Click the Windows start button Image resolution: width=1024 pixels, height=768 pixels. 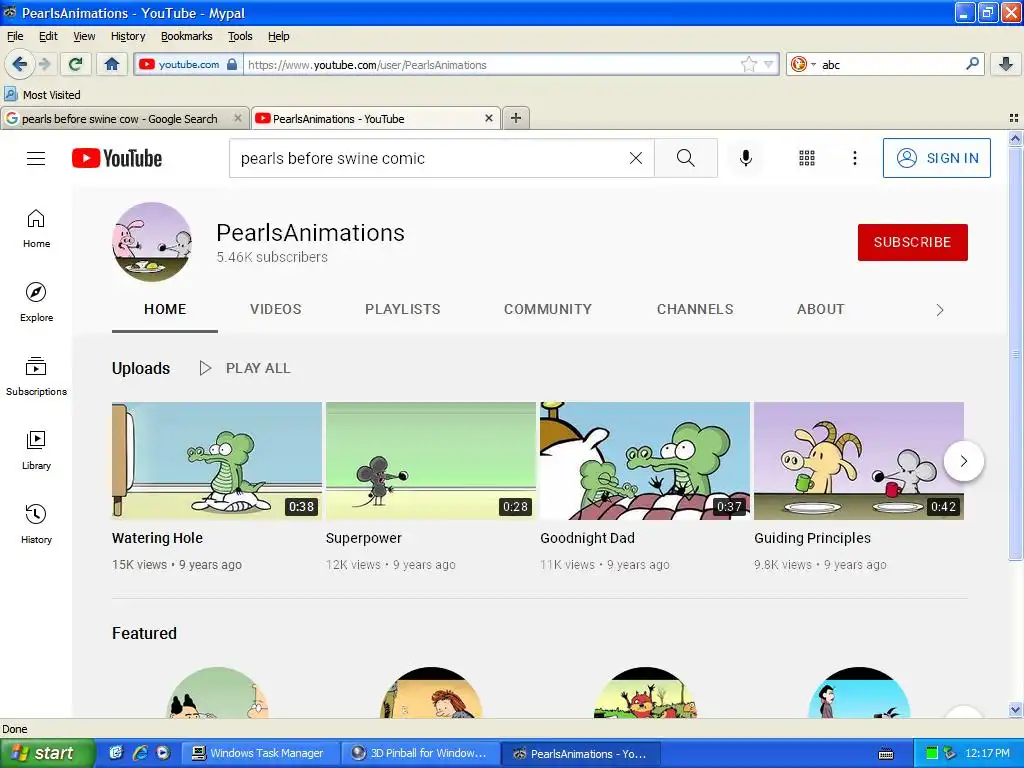coord(47,753)
